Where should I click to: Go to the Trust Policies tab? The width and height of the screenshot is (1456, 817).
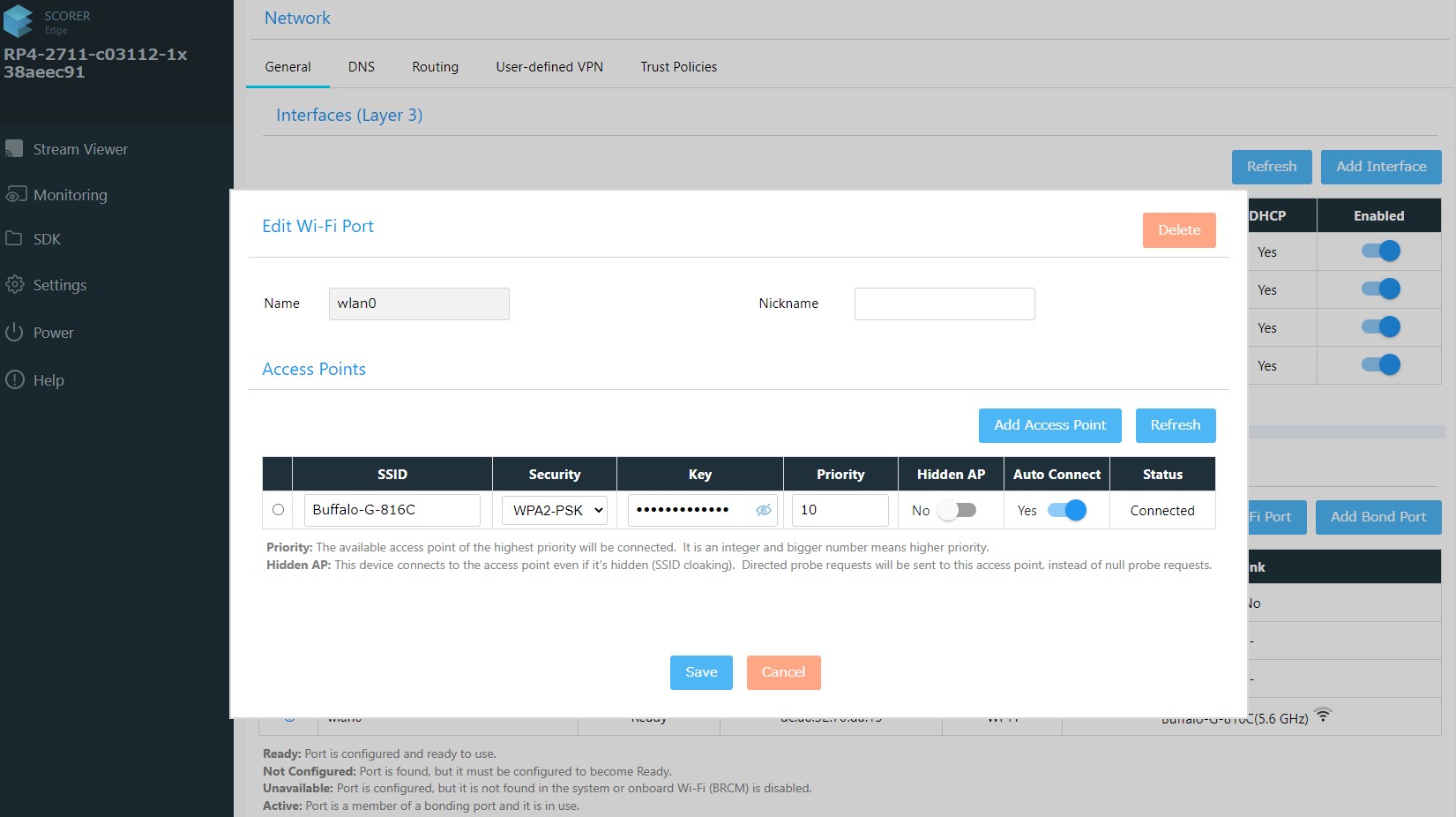pos(678,67)
